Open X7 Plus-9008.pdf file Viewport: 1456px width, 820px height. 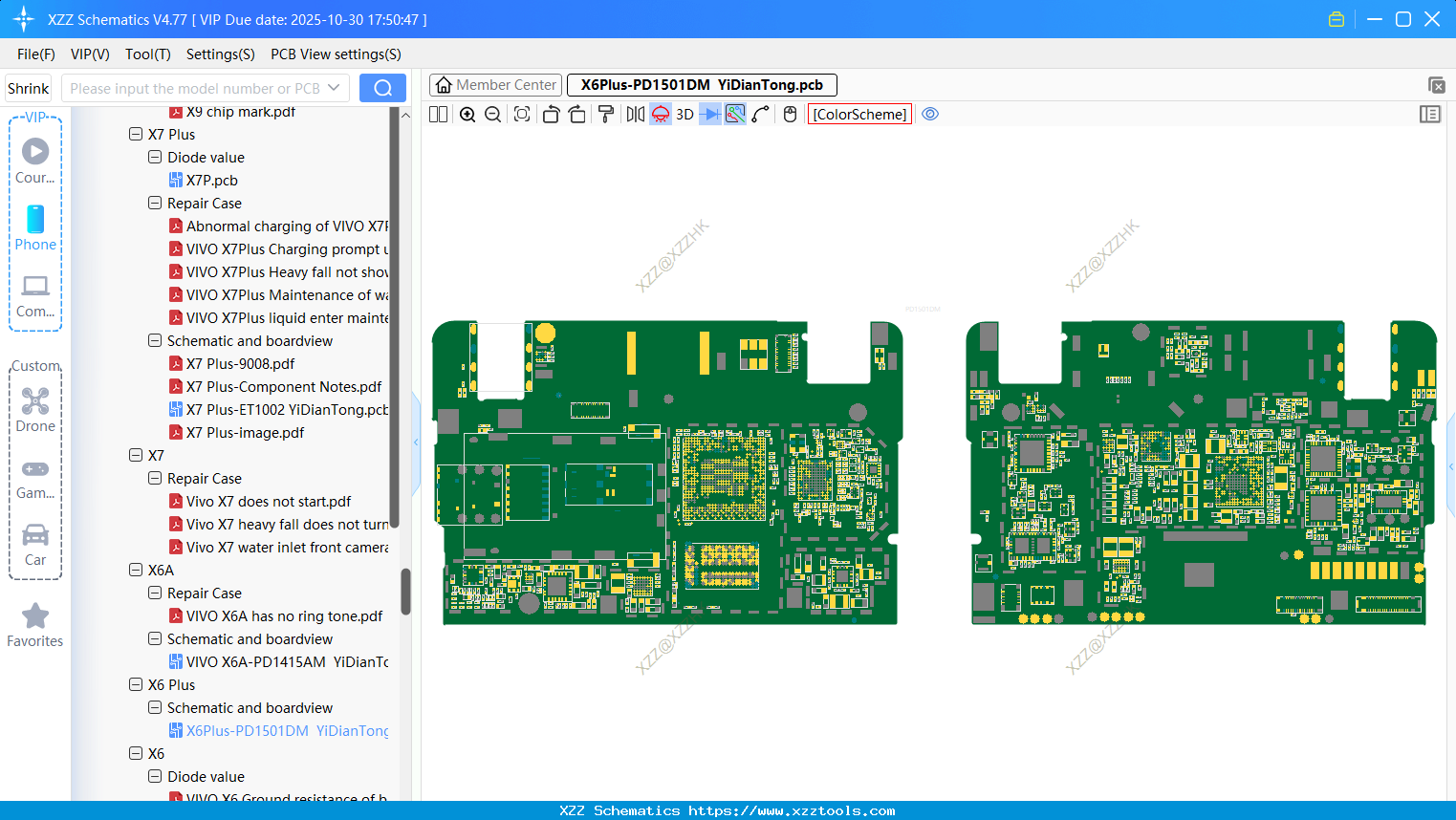240,364
